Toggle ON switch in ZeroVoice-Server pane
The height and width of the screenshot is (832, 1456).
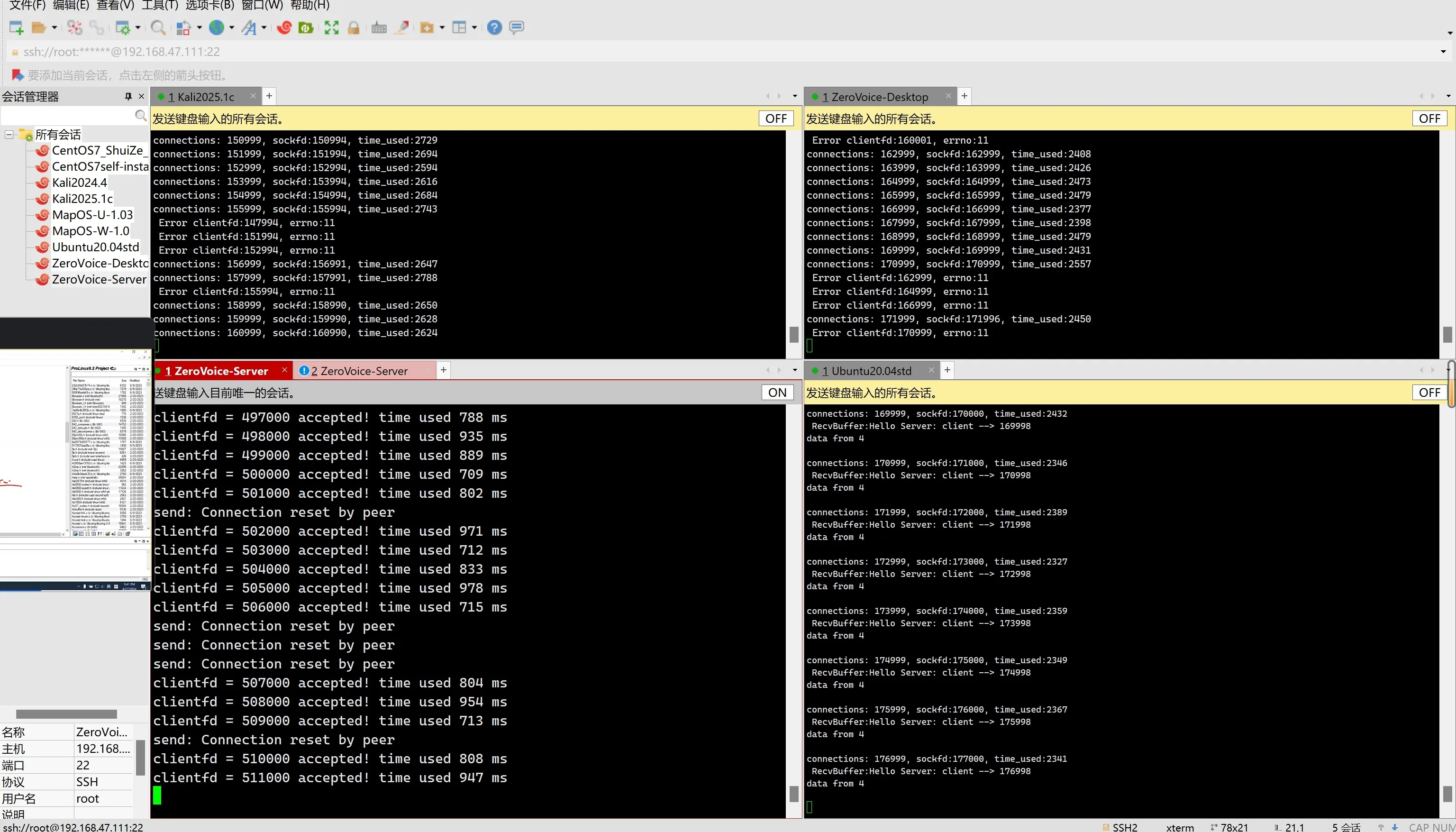pyautogui.click(x=777, y=393)
